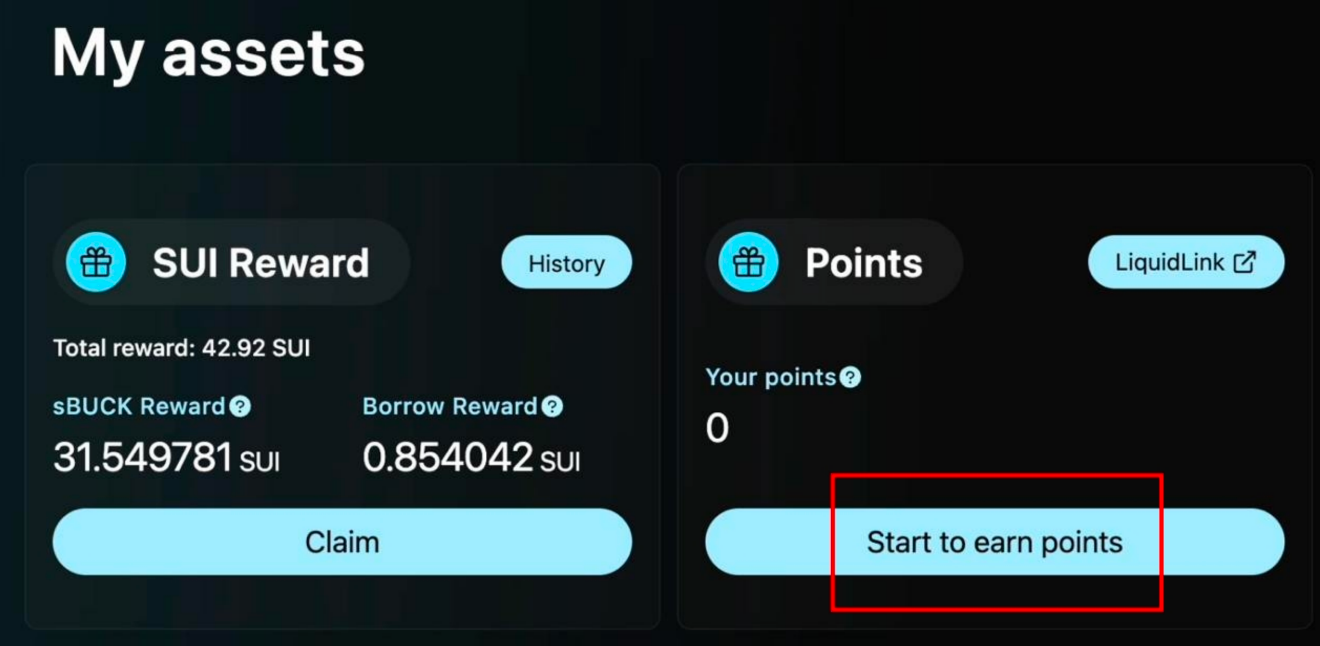This screenshot has height=646, width=1320.
Task: Click the Claim button
Action: point(343,542)
